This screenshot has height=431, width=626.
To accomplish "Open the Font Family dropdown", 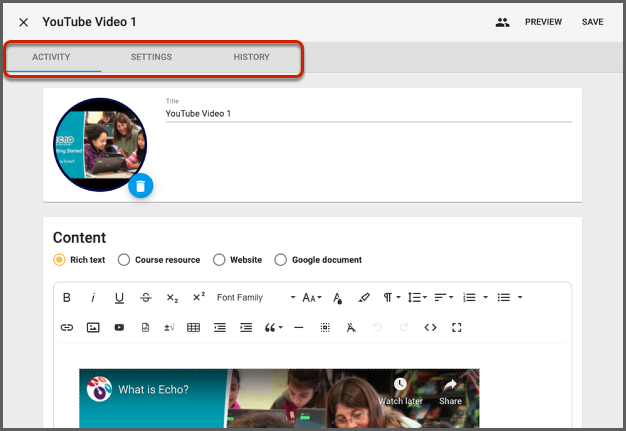I will (x=256, y=298).
